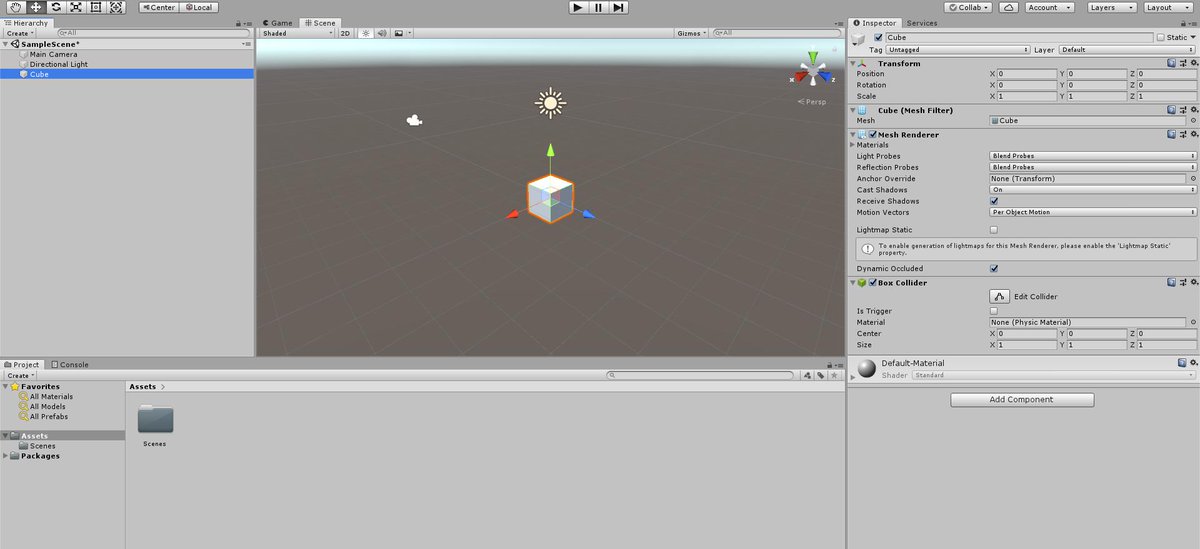Open the Shaded draw mode dropdown
1200x549 pixels.
click(x=297, y=33)
